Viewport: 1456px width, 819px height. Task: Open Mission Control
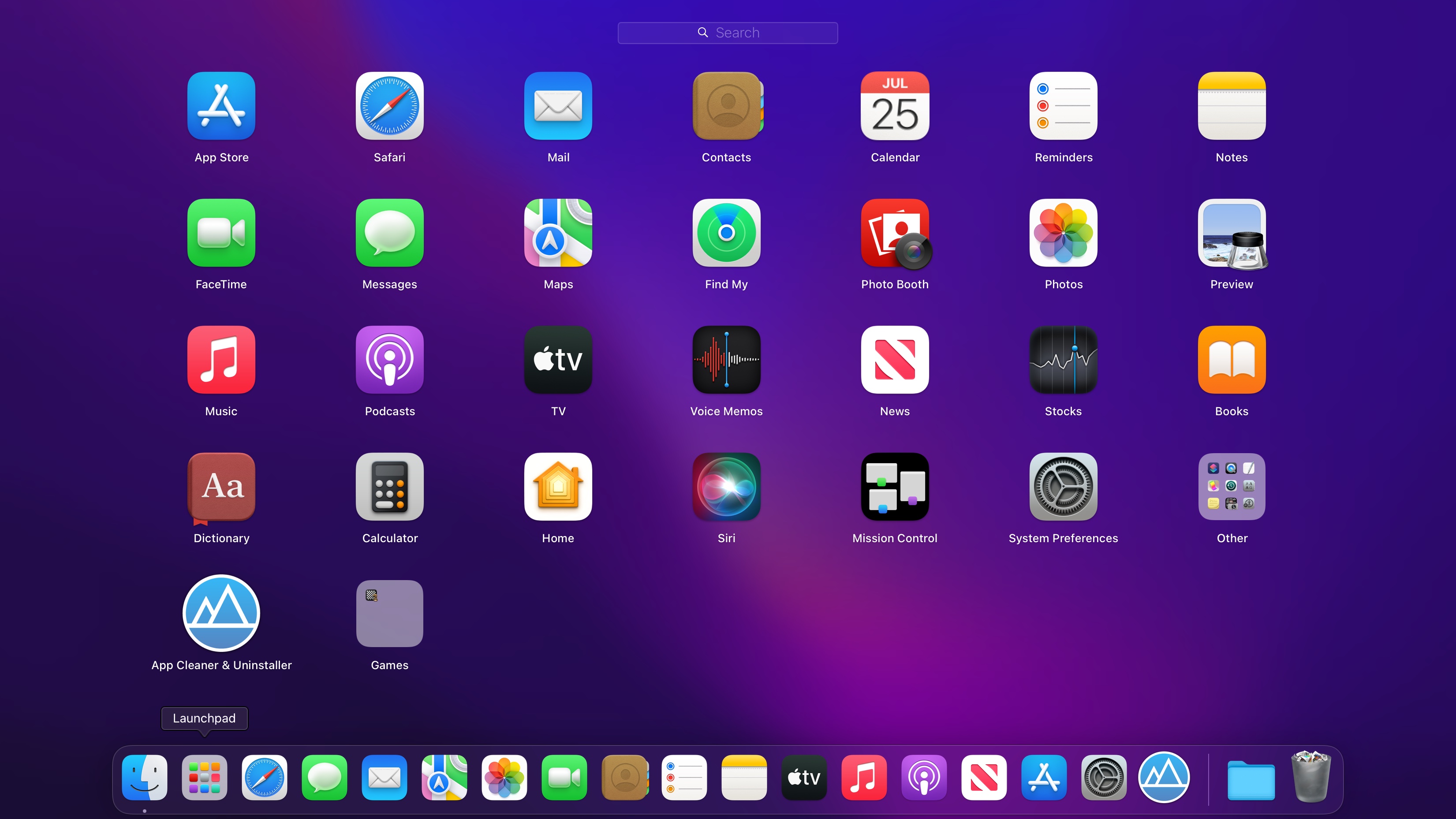(x=895, y=487)
